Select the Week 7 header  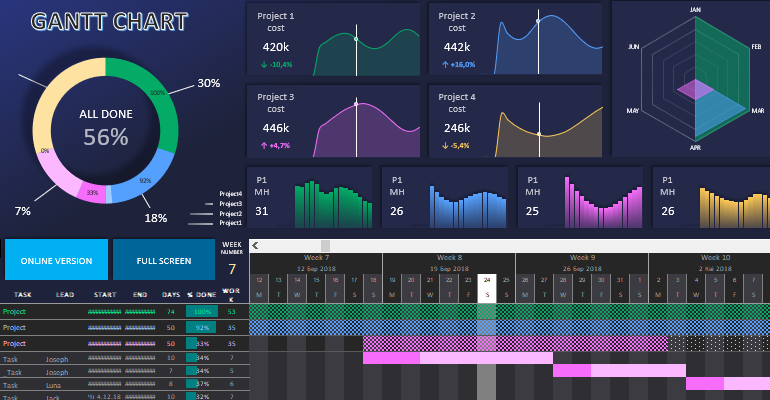[x=315, y=258]
